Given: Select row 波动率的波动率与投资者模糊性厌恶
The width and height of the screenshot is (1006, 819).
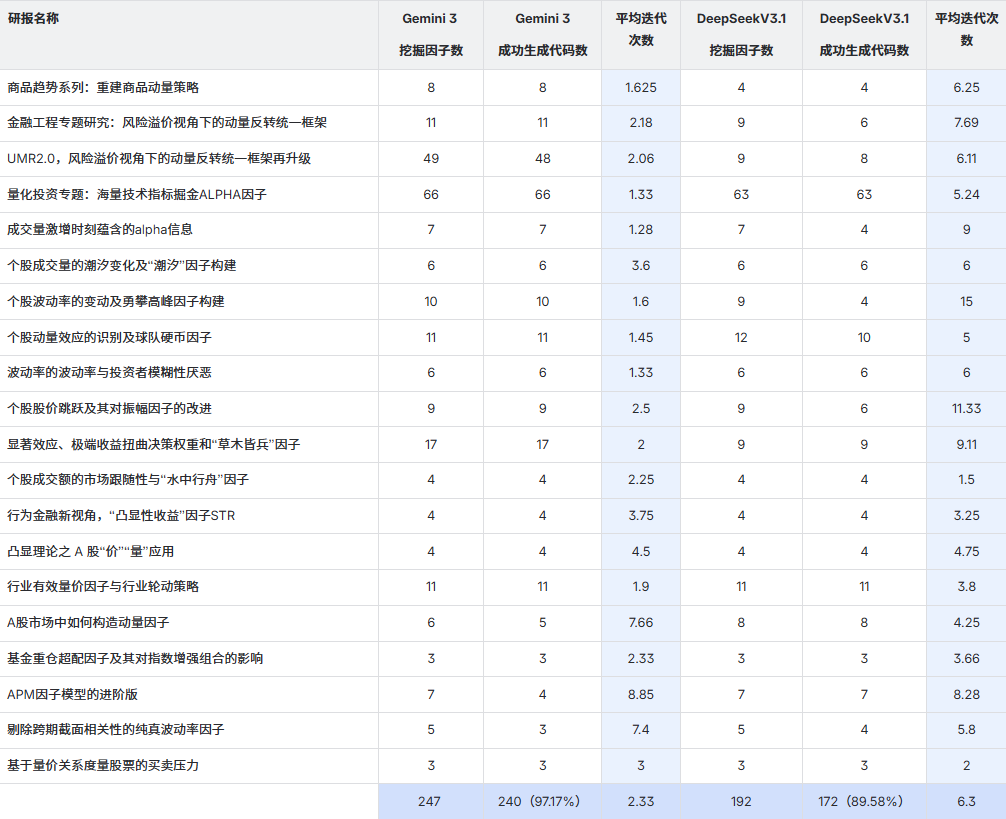Looking at the screenshot, I should click(x=503, y=373).
